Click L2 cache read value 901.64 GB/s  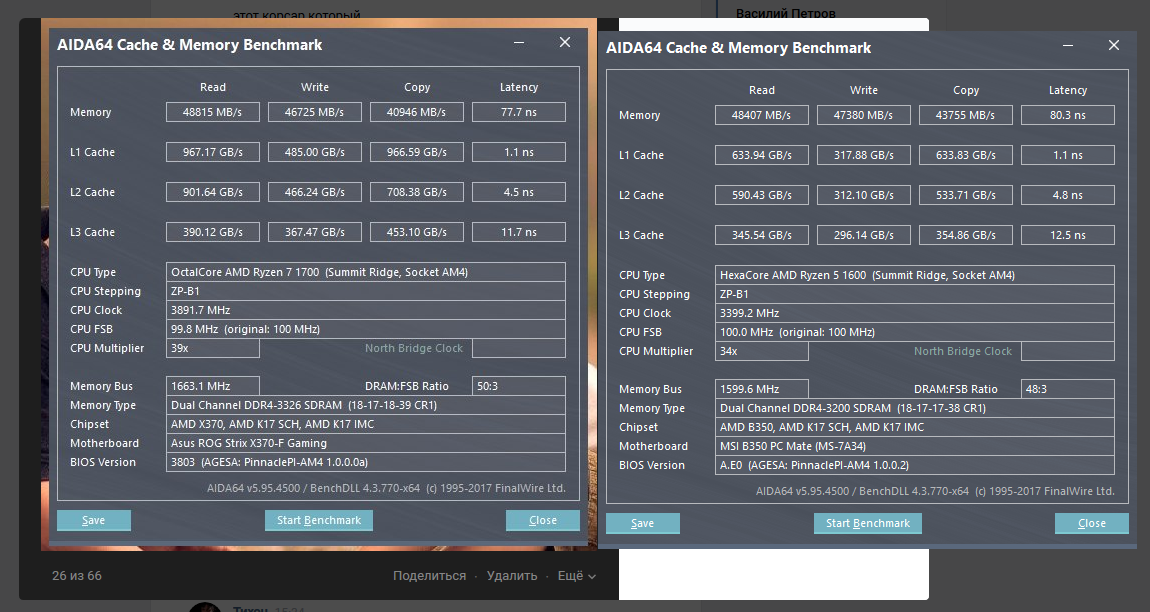(213, 192)
